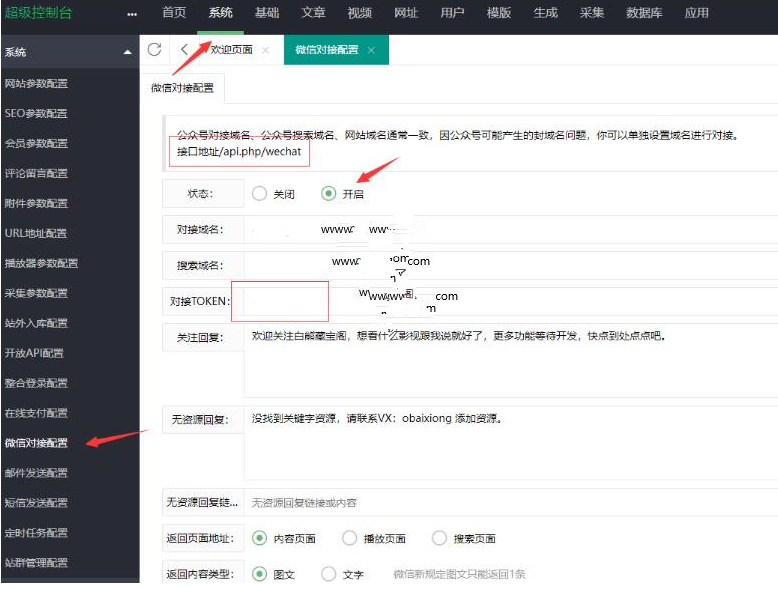Choose 内容页面 as return page
This screenshot has height=589, width=778.
pyautogui.click(x=259, y=538)
